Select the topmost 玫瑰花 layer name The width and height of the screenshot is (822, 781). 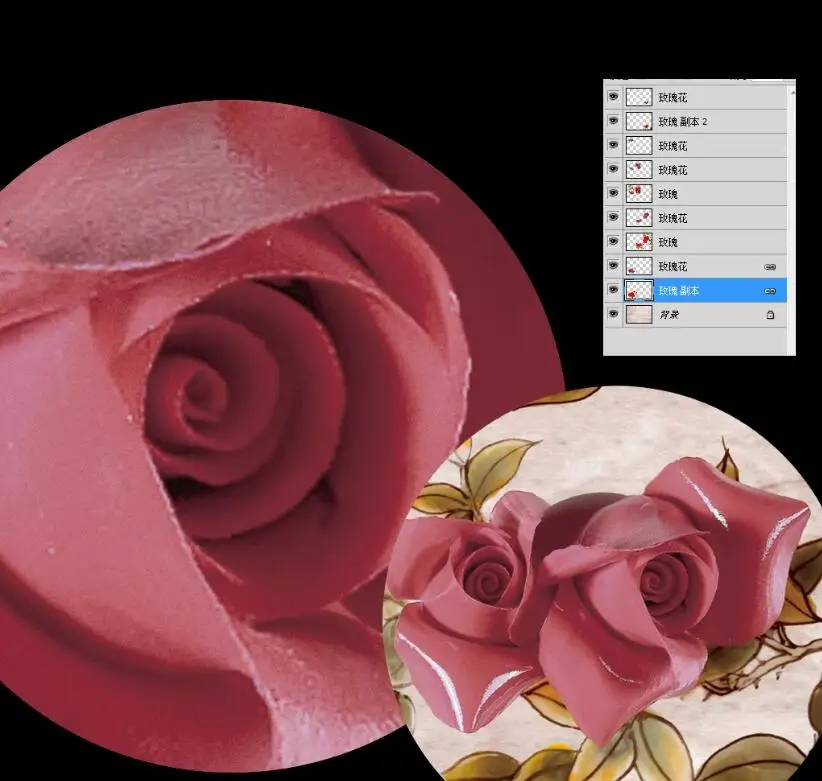(673, 97)
